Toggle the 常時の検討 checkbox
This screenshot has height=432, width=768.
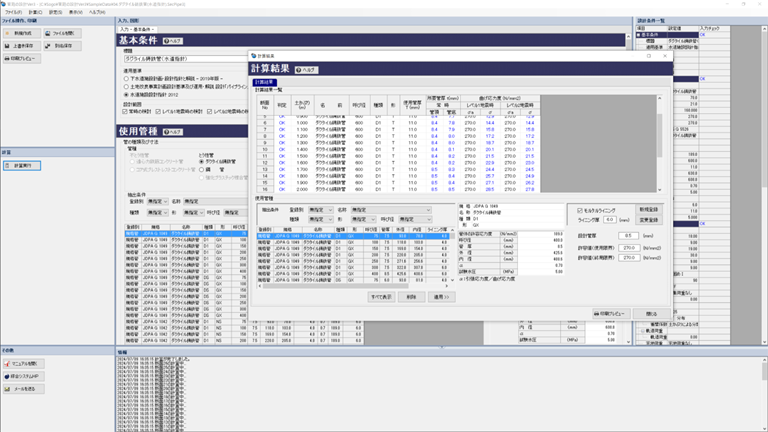click(x=125, y=112)
